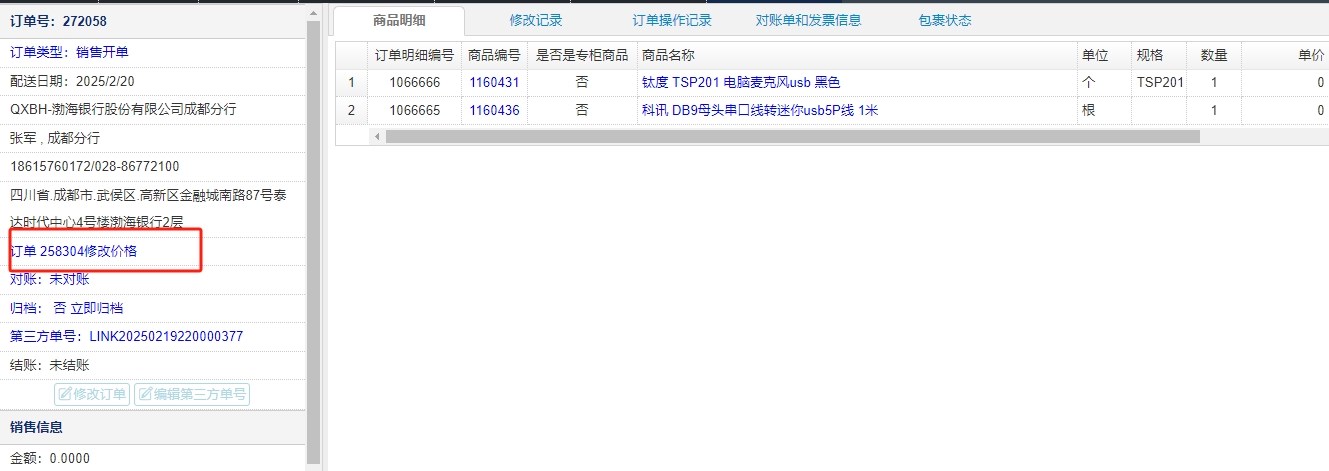
Task: Click unit cell 个 in first row
Action: tap(1104, 82)
